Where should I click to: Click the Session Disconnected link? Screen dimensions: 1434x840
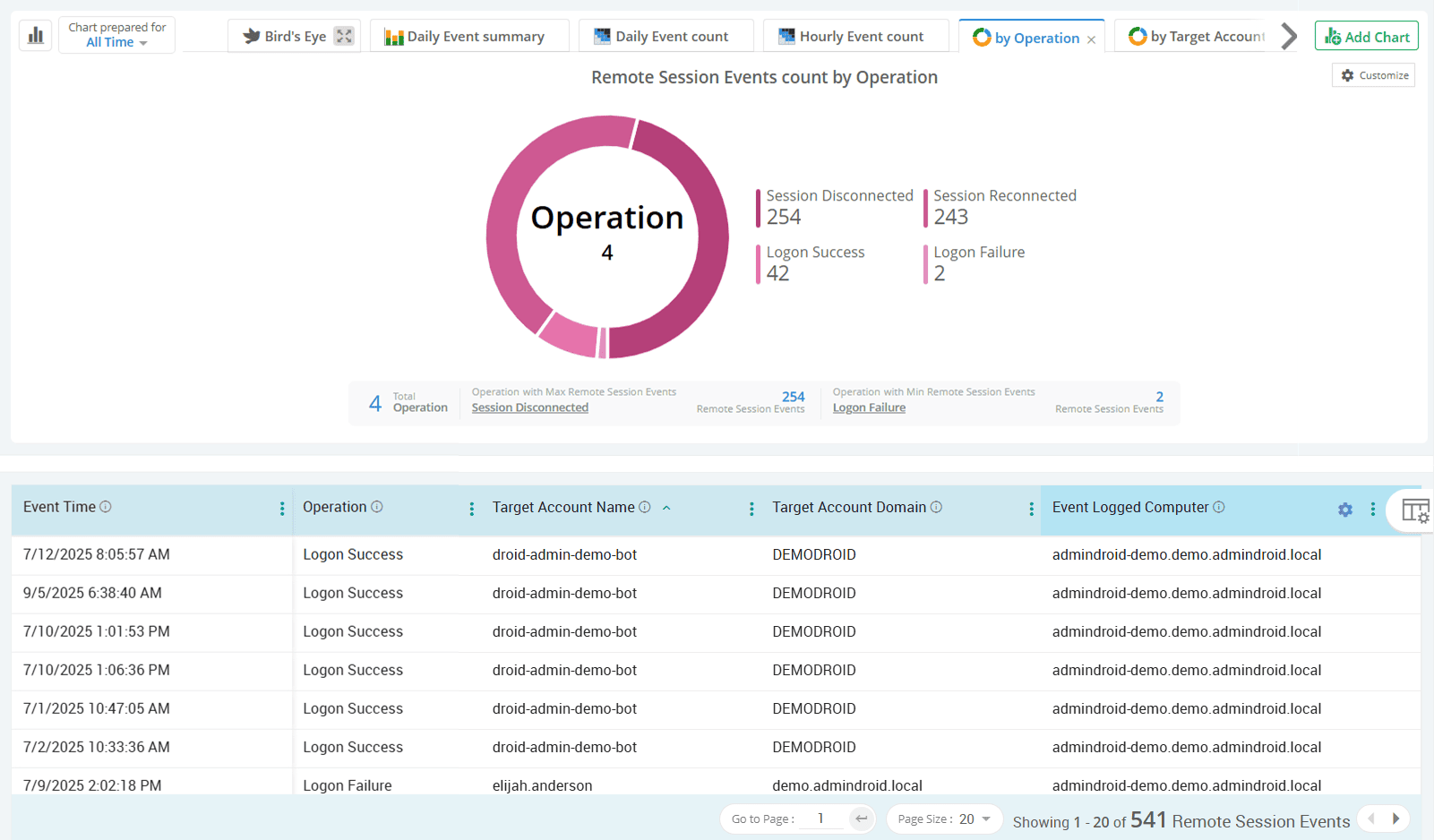pyautogui.click(x=529, y=407)
